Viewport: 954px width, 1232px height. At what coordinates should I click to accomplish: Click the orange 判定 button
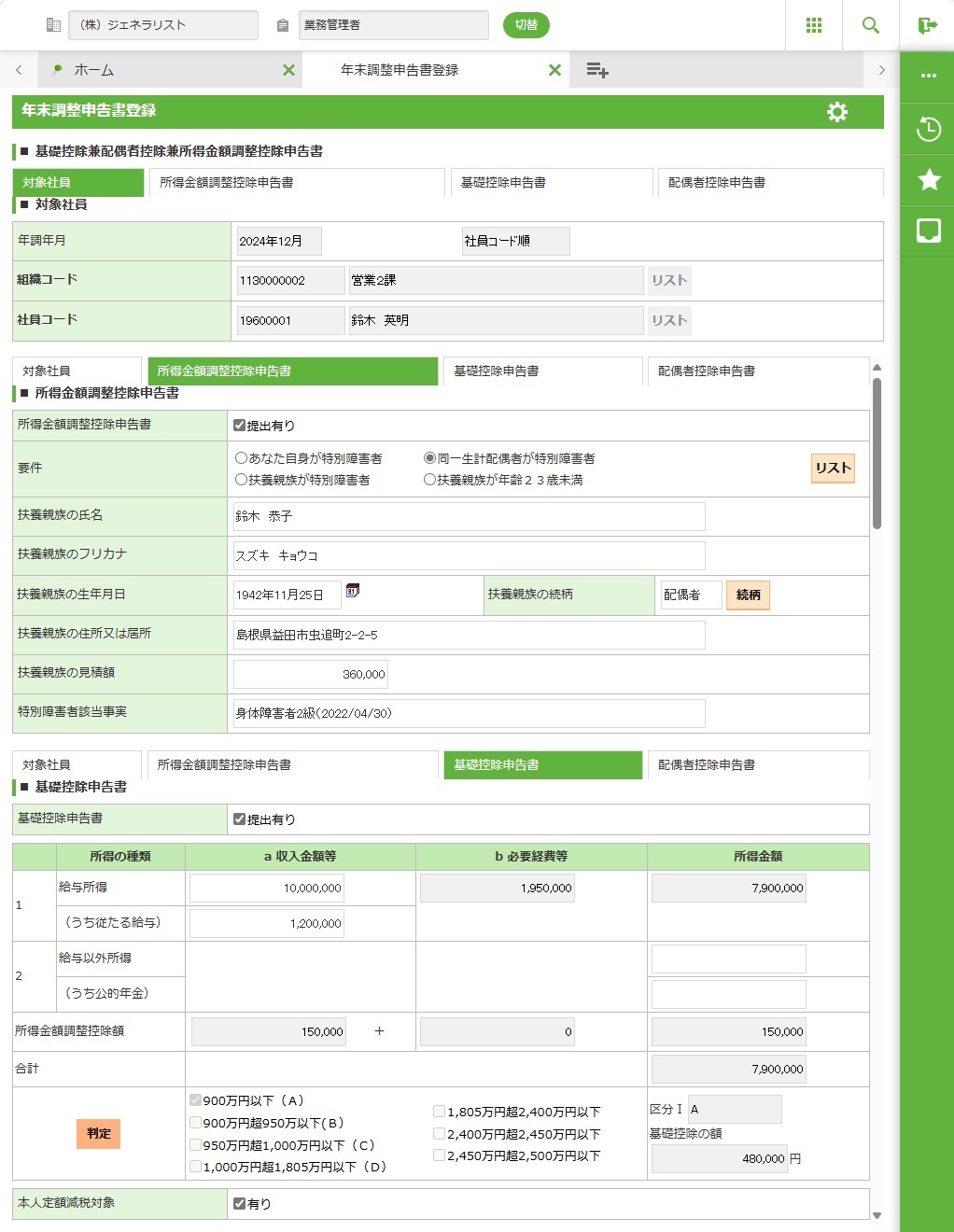(98, 1134)
